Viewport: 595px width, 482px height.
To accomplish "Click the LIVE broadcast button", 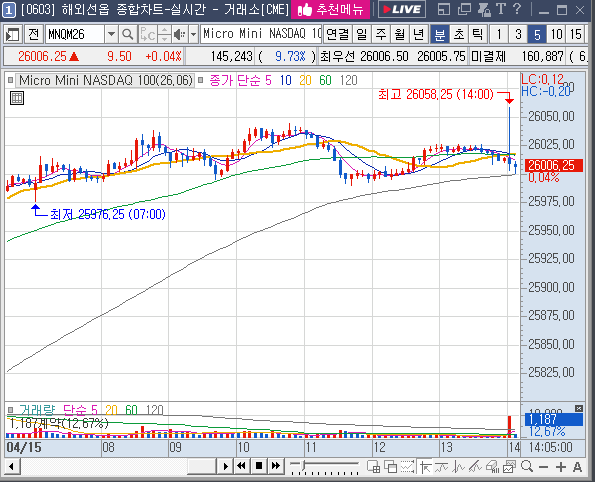I will [x=402, y=9].
